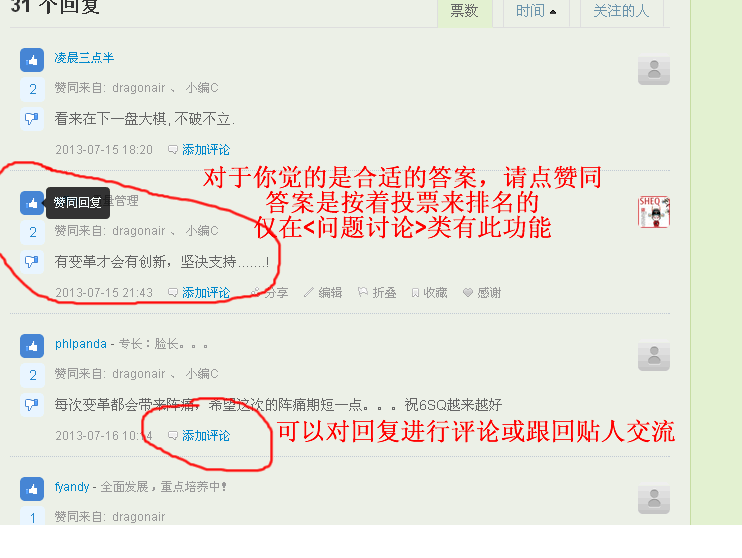
Task: Switch to 关注的人 tab
Action: [621, 11]
